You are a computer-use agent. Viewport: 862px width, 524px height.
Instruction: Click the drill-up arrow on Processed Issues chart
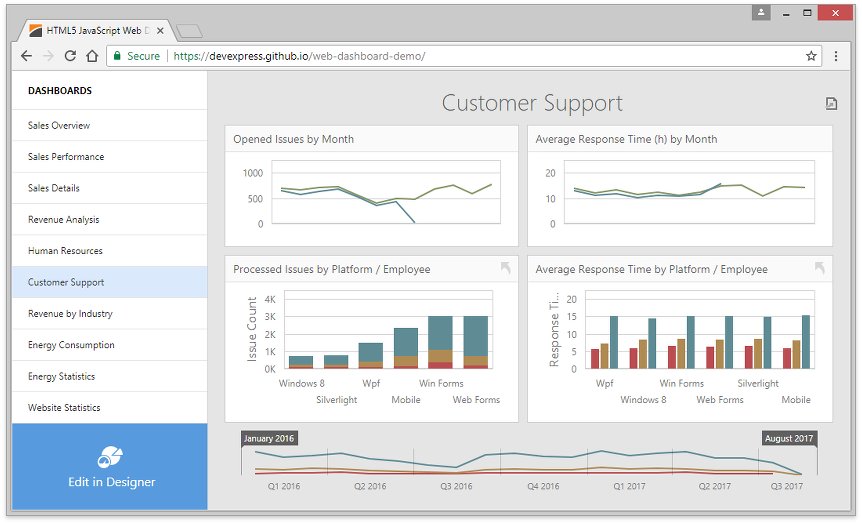[x=506, y=268]
